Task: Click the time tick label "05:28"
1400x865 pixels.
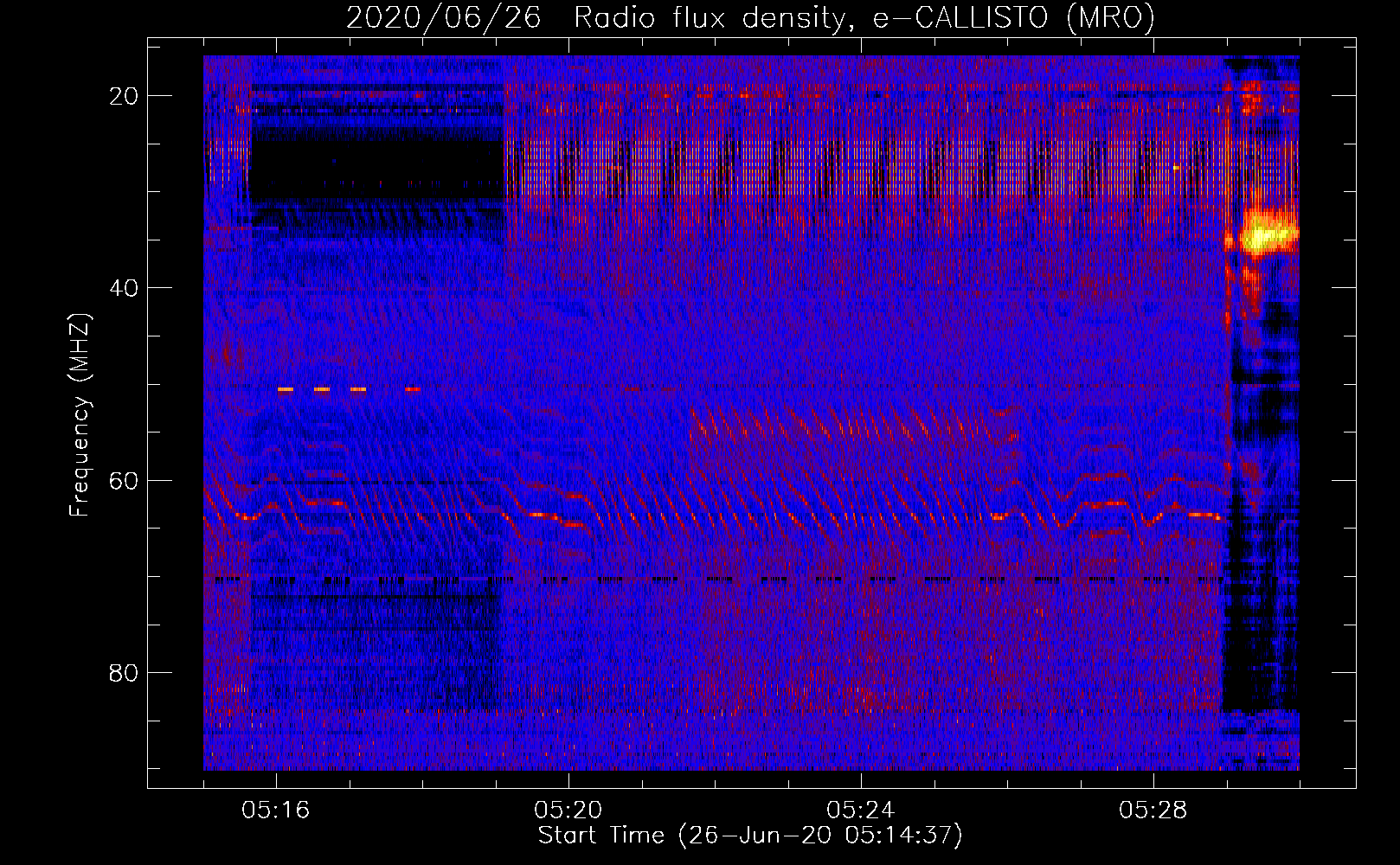Action: point(1153,811)
